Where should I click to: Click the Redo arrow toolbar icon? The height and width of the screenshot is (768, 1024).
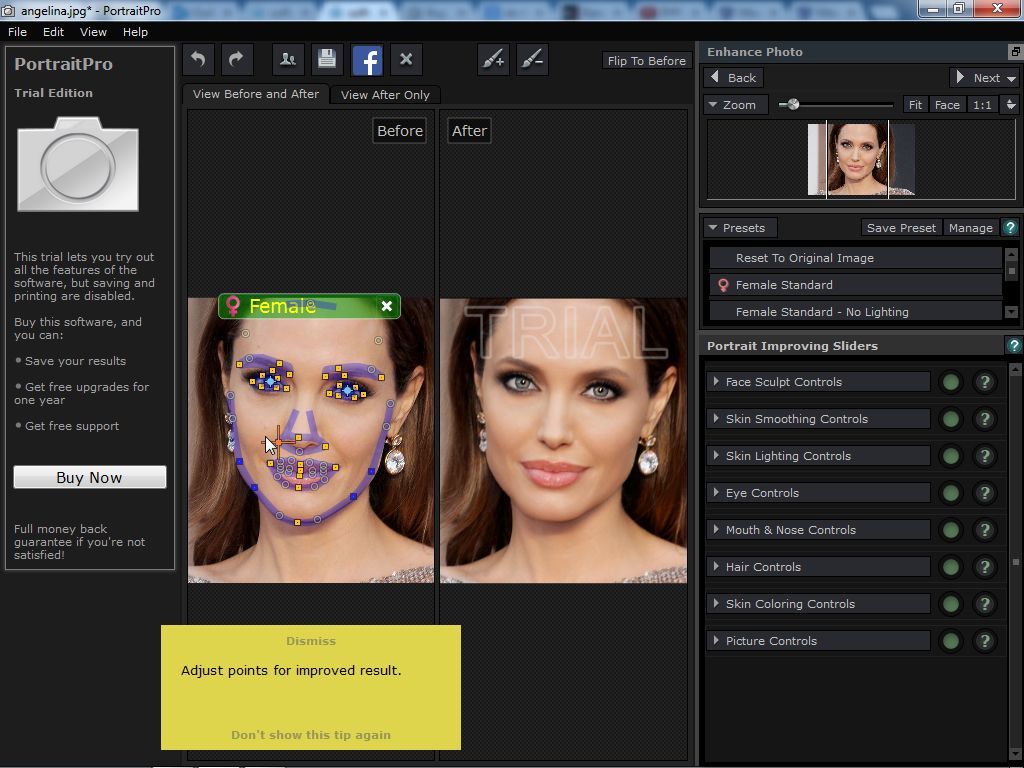(x=236, y=60)
